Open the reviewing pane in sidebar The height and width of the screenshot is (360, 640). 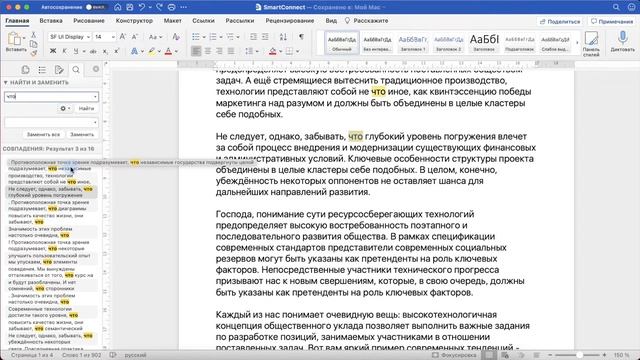tap(59, 70)
